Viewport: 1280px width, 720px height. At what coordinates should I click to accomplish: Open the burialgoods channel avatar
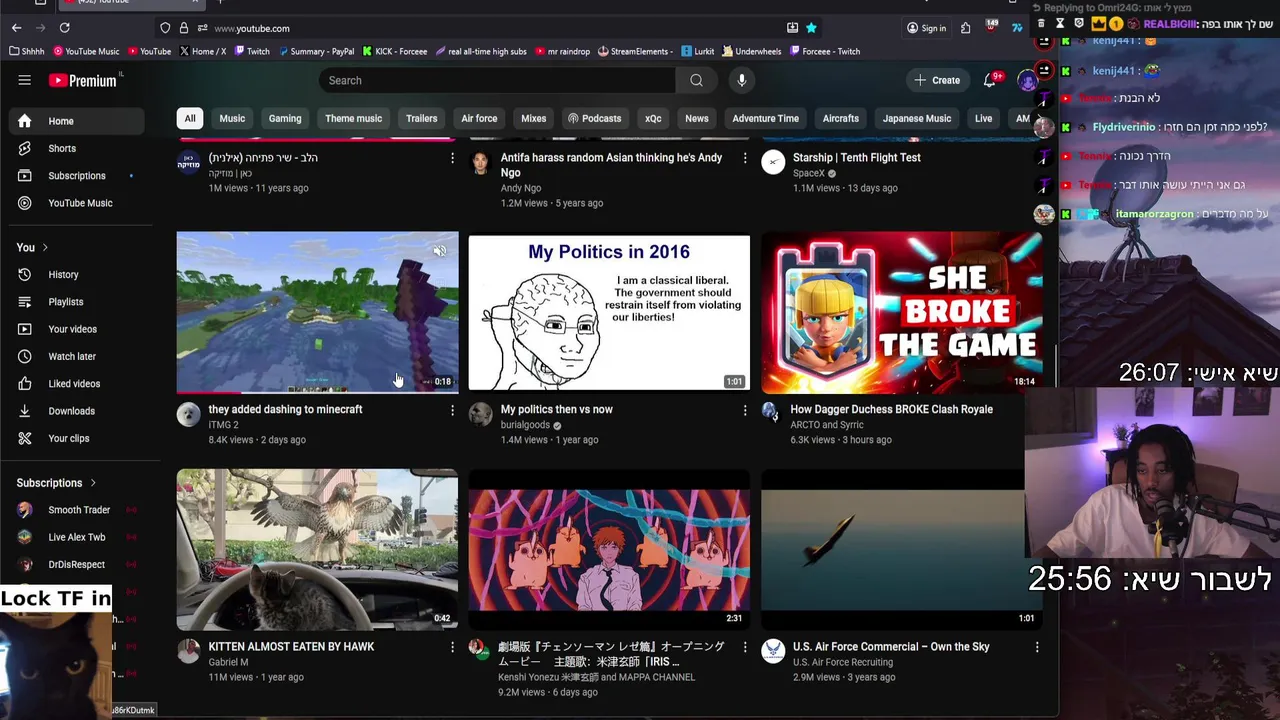point(481,415)
